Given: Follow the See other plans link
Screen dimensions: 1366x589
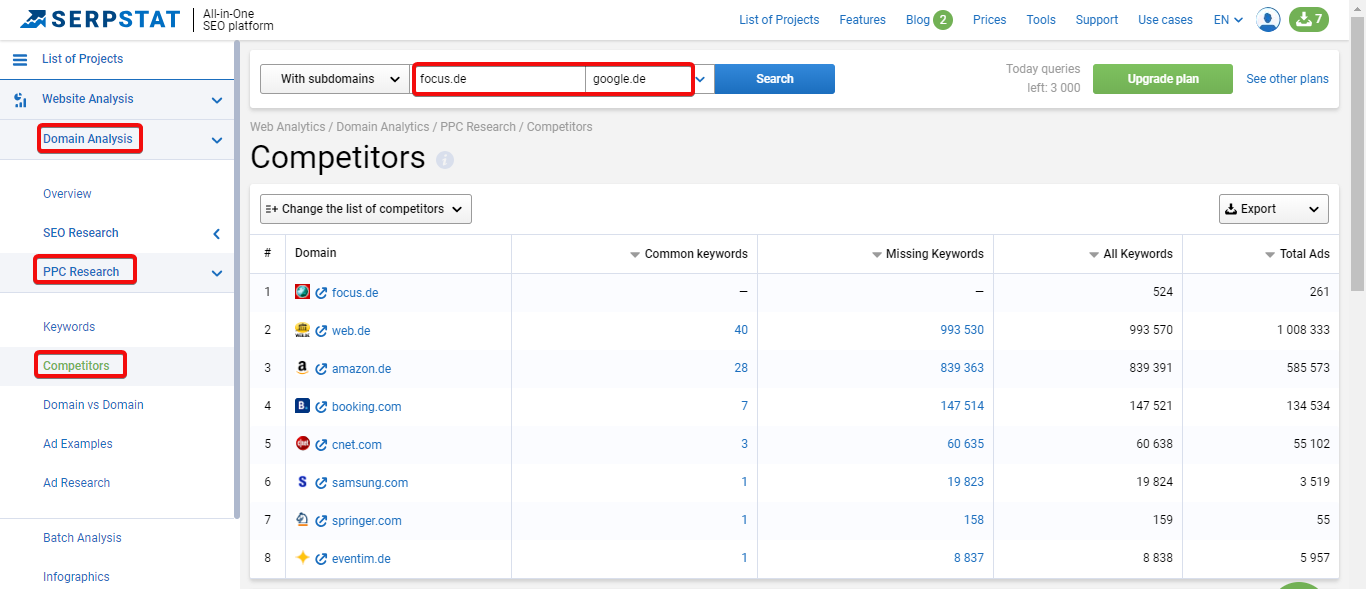Looking at the screenshot, I should point(1287,79).
